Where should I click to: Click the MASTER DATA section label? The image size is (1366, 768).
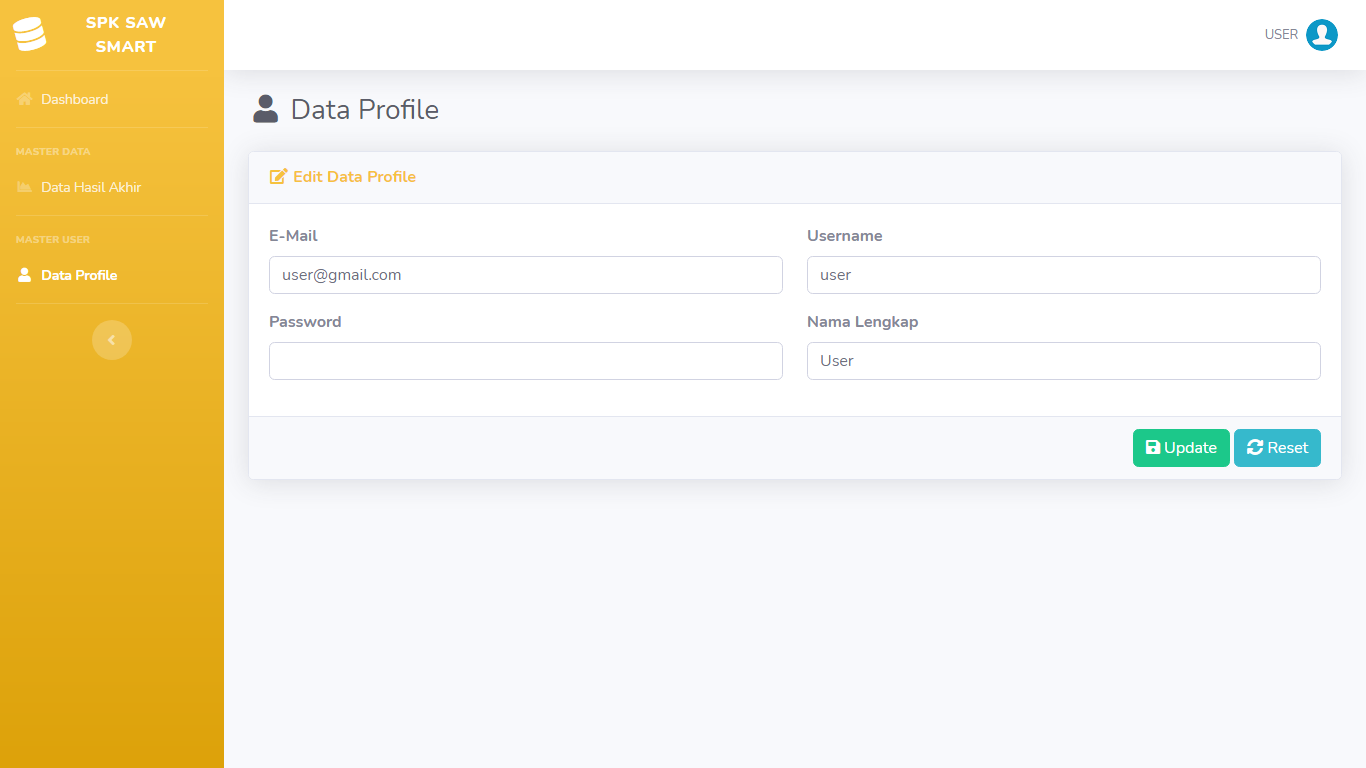53,152
